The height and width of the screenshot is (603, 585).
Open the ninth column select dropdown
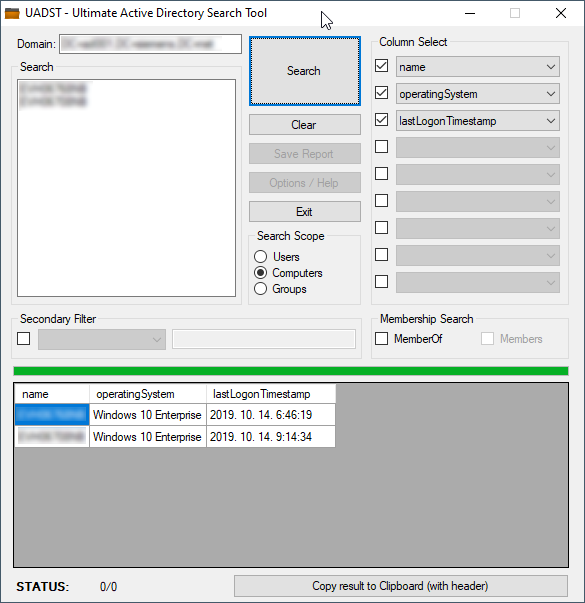click(x=478, y=283)
